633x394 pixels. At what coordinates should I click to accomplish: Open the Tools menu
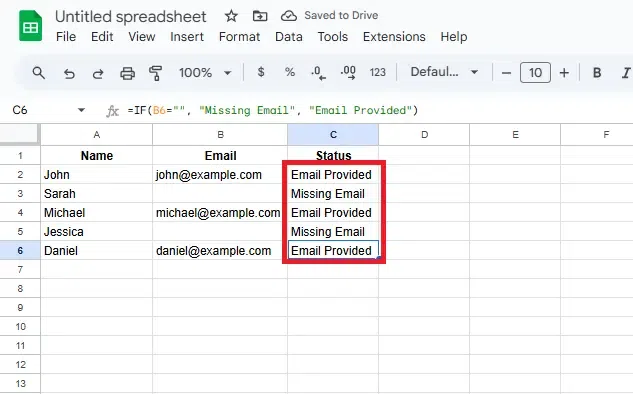pos(333,37)
